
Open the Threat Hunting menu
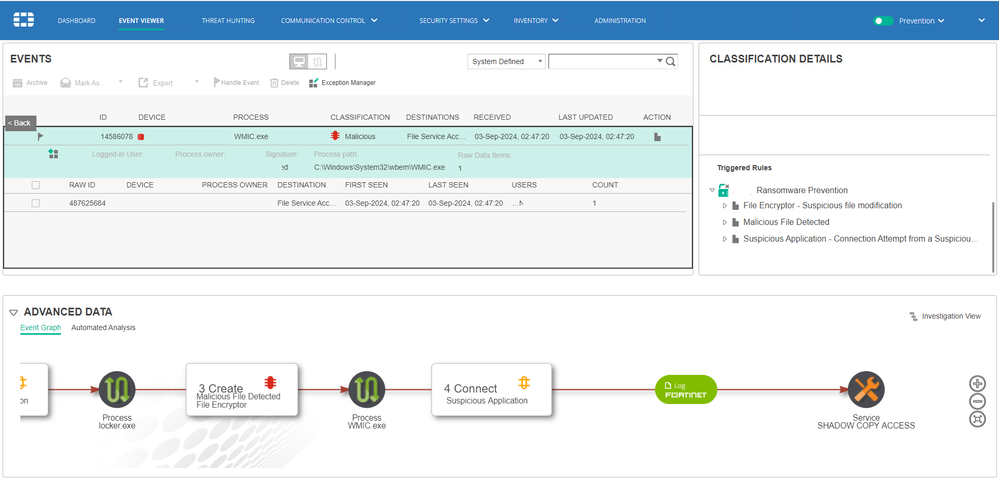[228, 20]
